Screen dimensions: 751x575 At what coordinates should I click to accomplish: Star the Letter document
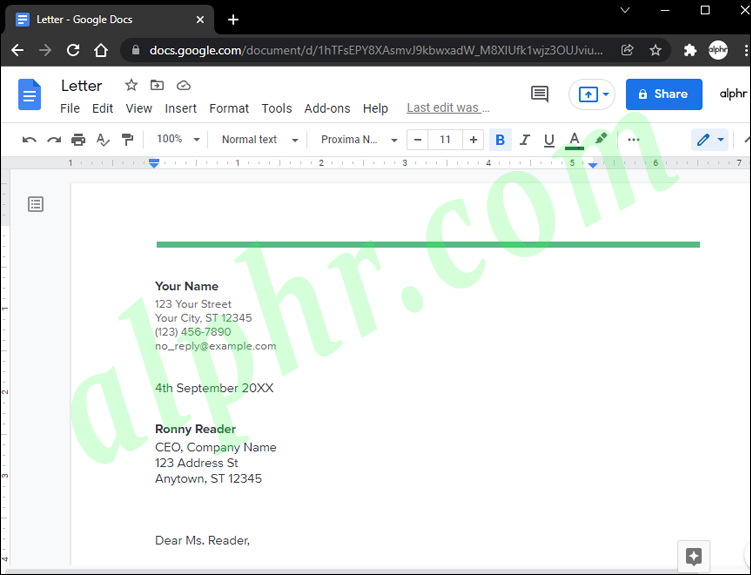pyautogui.click(x=131, y=85)
